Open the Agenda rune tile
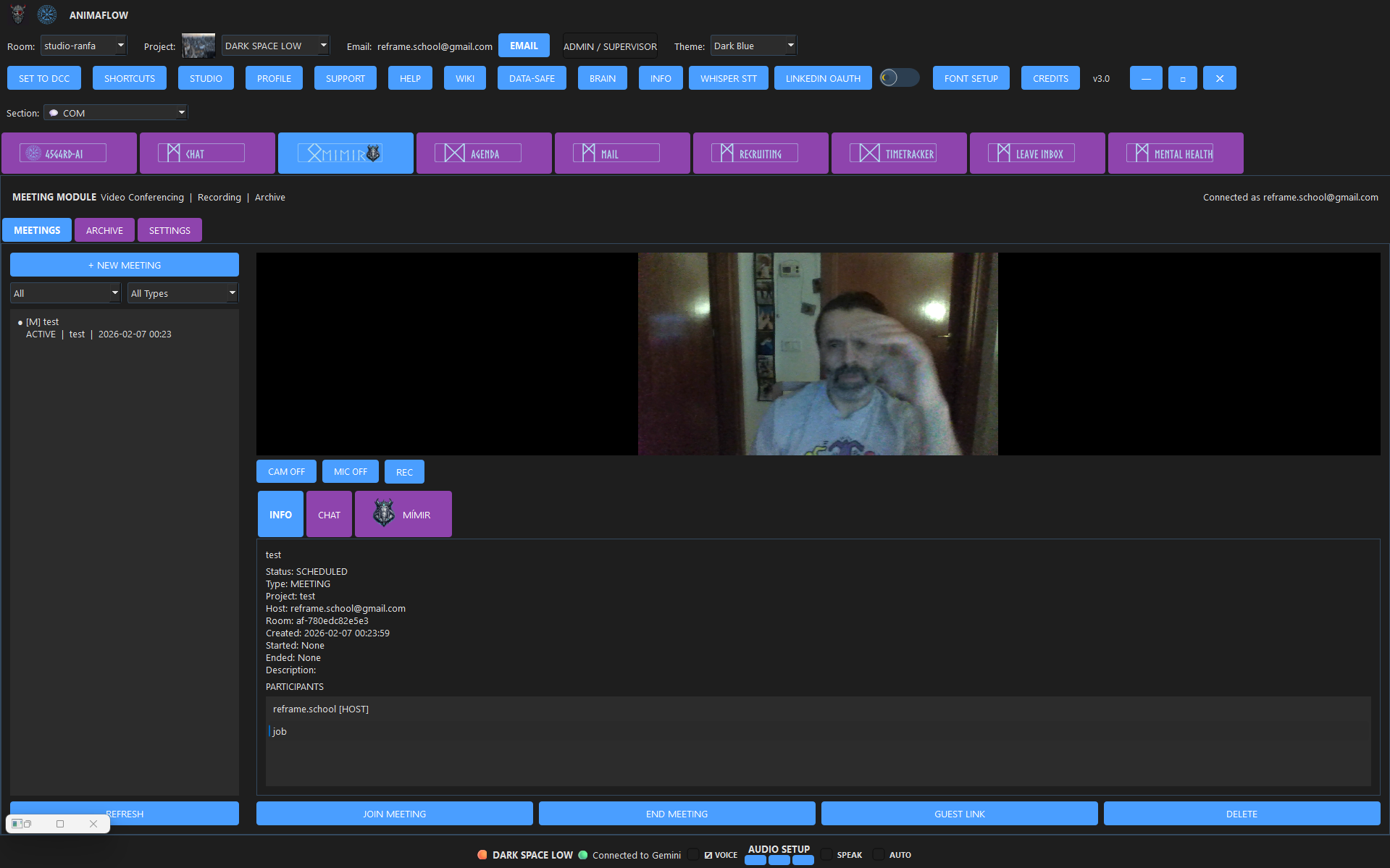The image size is (1390, 868). point(484,153)
